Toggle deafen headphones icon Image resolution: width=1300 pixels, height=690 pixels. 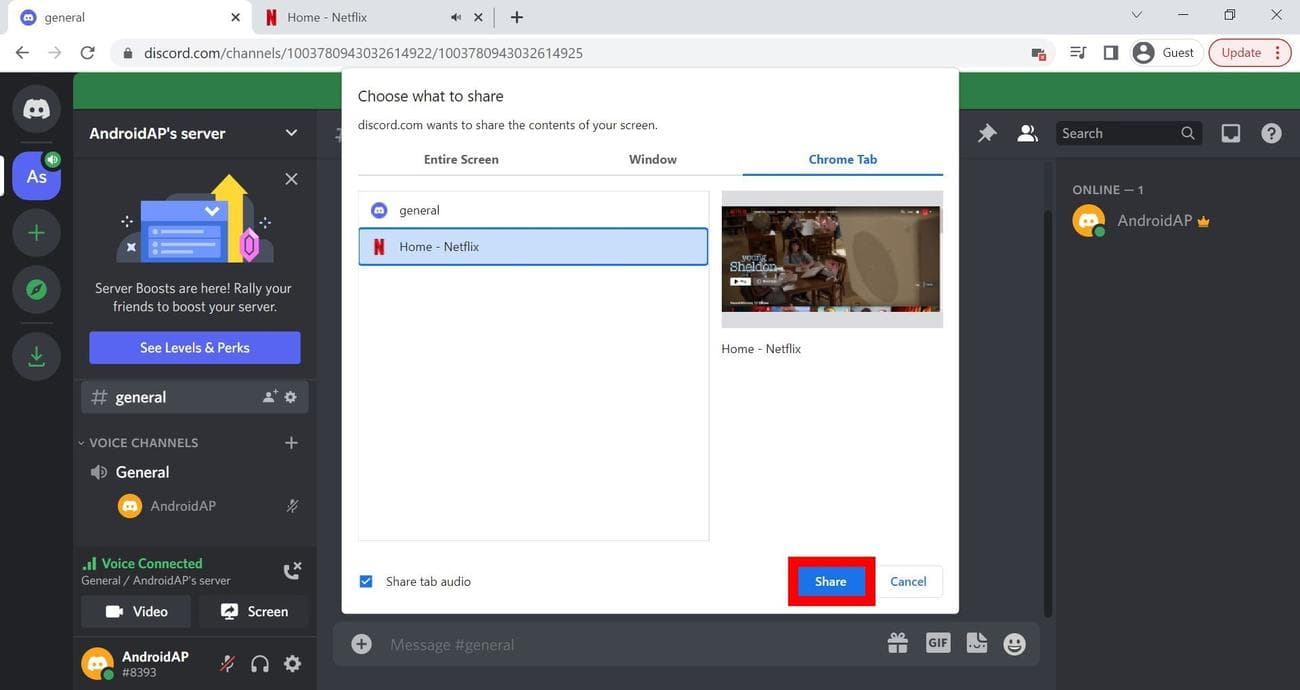[x=260, y=663]
